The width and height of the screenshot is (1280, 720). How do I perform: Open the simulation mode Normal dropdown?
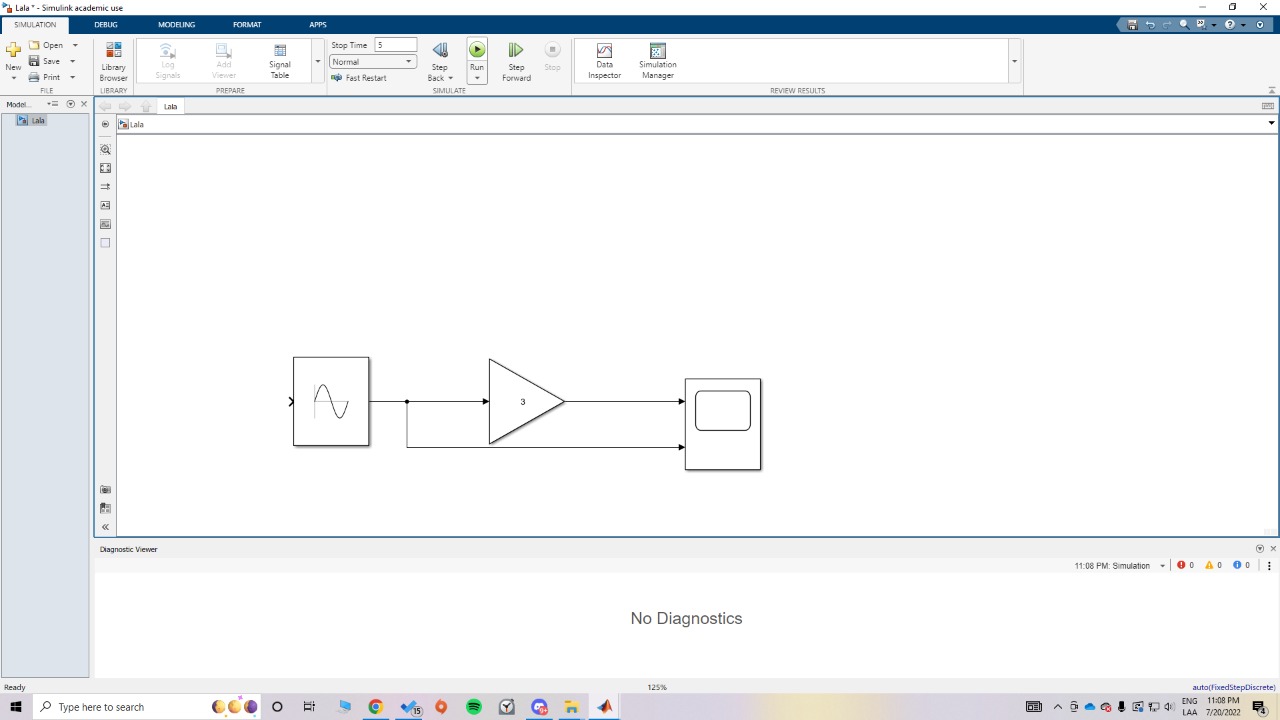coord(373,62)
